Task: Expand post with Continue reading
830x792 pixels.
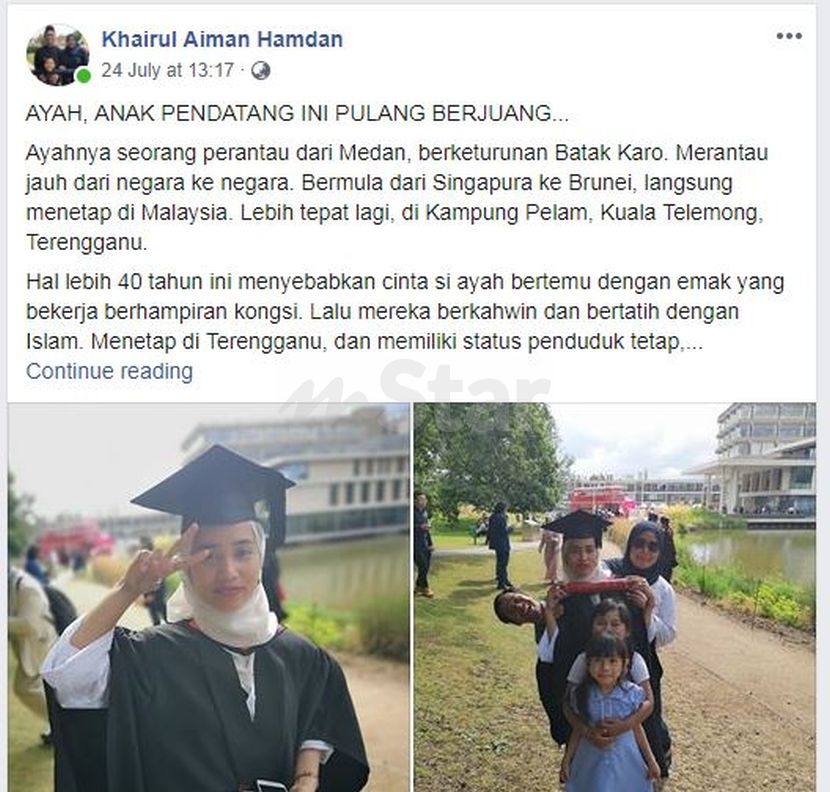Action: pos(110,372)
